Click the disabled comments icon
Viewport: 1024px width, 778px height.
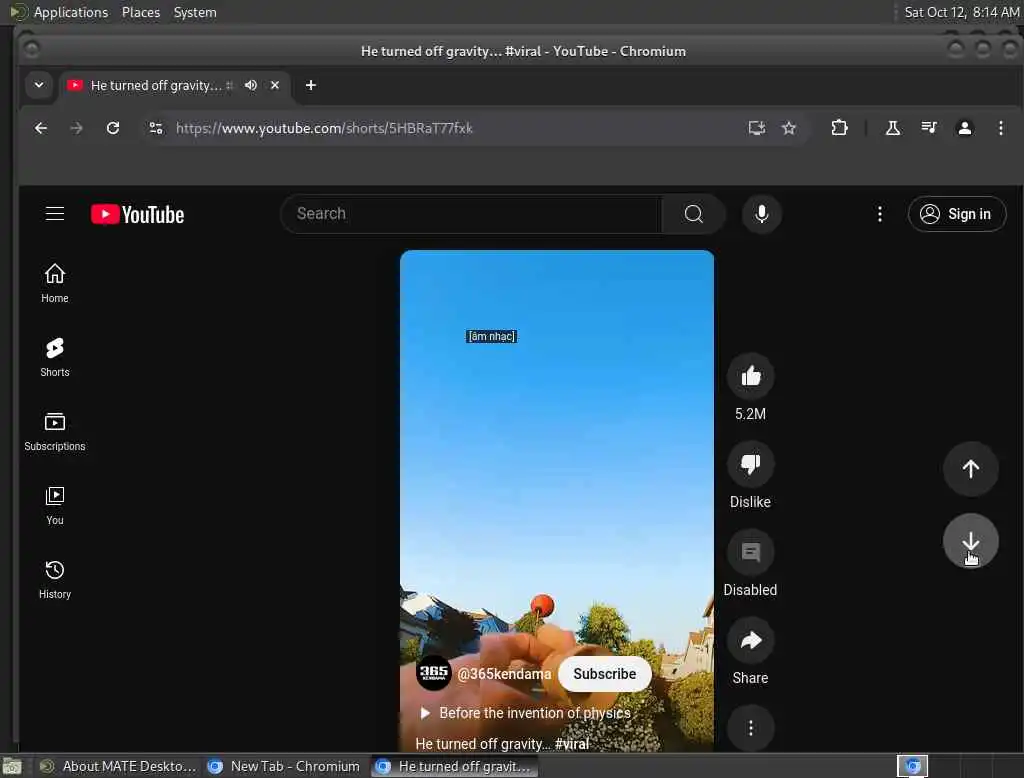click(750, 552)
